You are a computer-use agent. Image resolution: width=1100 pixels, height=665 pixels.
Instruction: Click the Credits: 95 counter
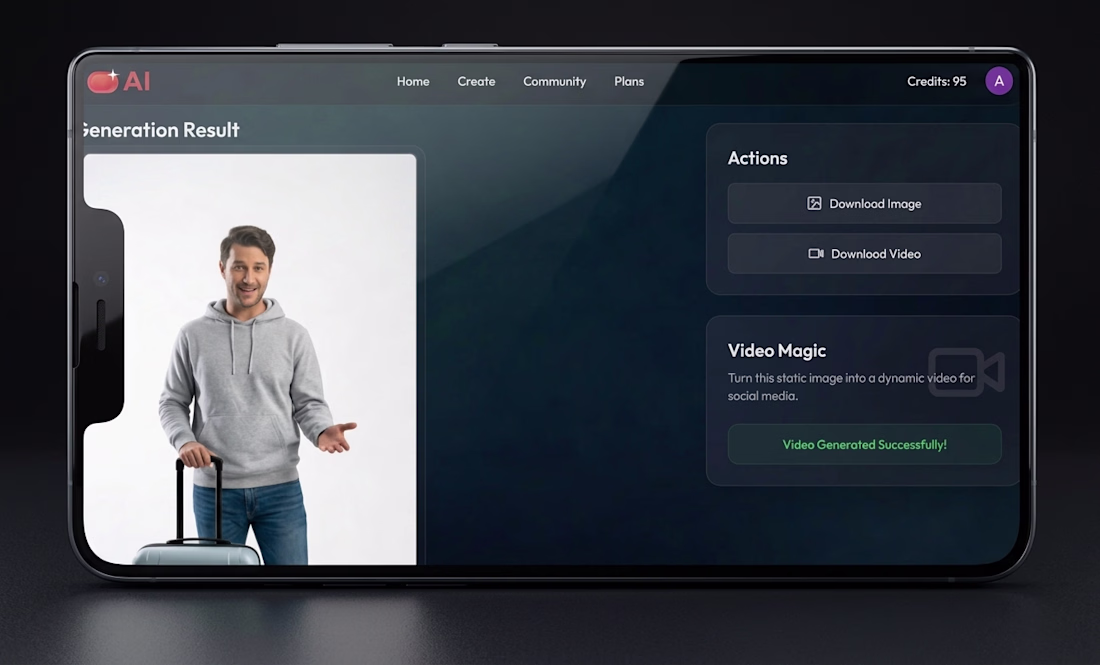click(x=937, y=81)
